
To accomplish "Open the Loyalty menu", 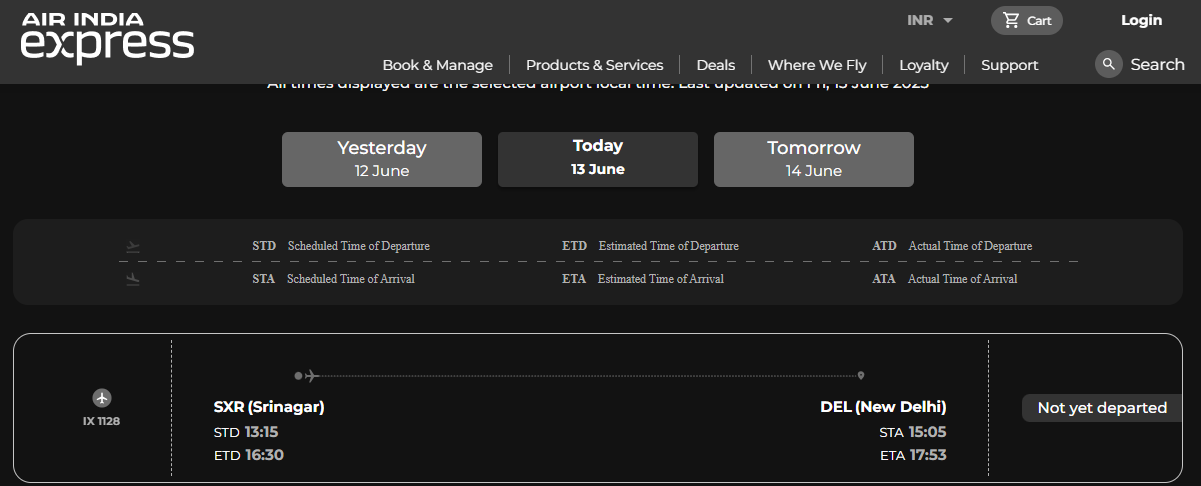I will click(x=924, y=65).
